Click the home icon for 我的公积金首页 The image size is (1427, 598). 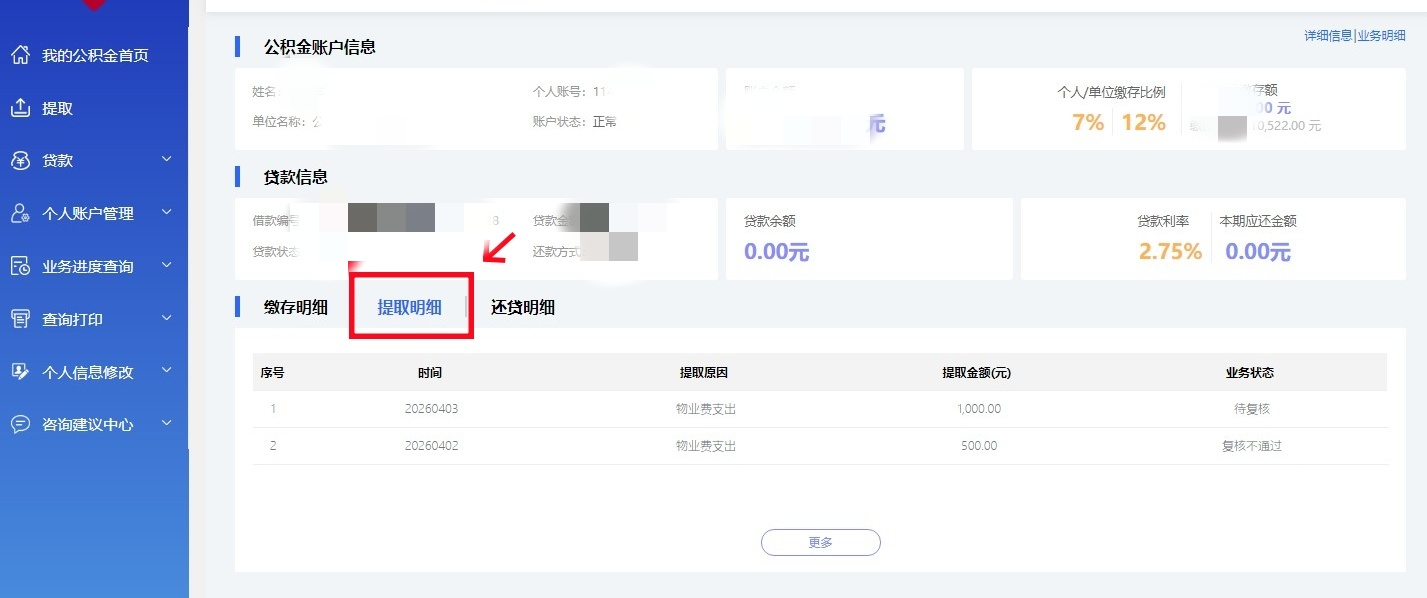click(x=20, y=55)
